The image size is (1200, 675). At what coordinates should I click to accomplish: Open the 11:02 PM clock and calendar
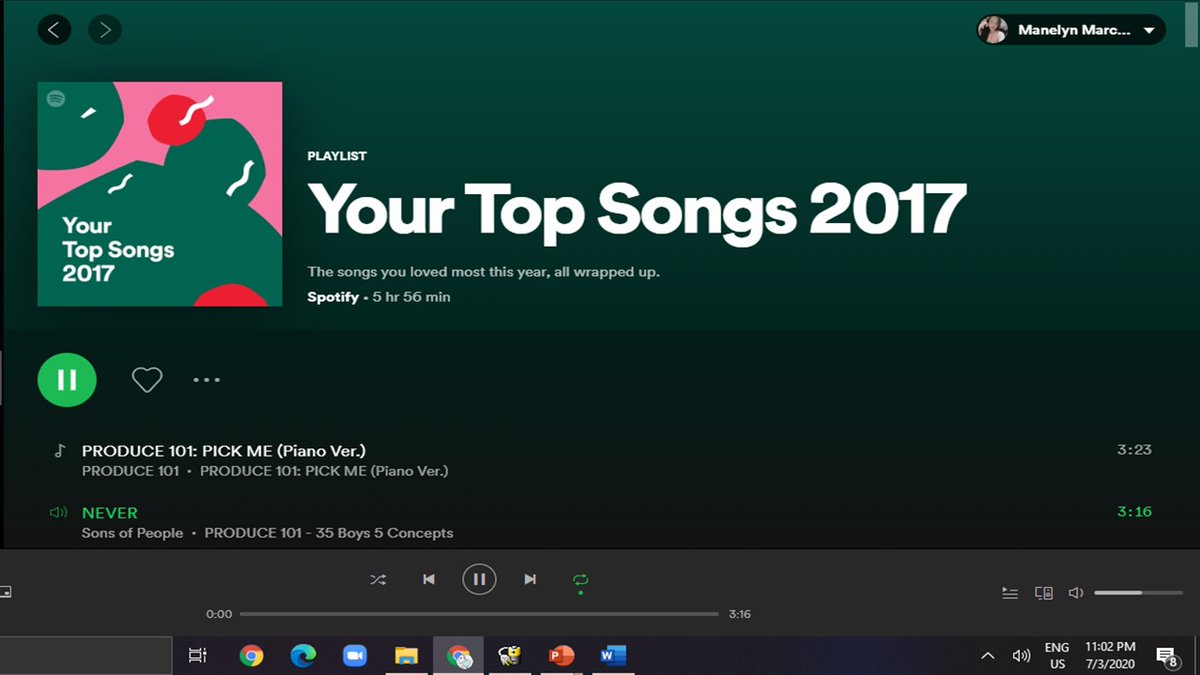pos(1110,656)
